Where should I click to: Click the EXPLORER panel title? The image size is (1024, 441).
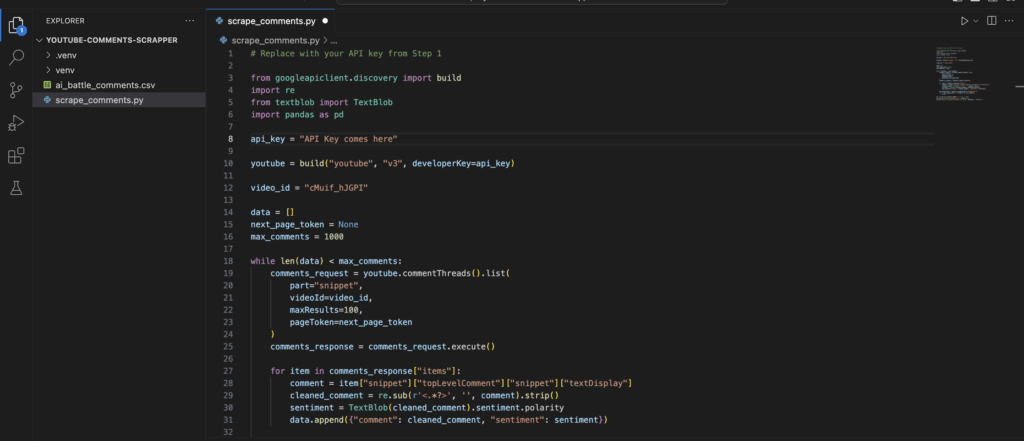[x=65, y=21]
